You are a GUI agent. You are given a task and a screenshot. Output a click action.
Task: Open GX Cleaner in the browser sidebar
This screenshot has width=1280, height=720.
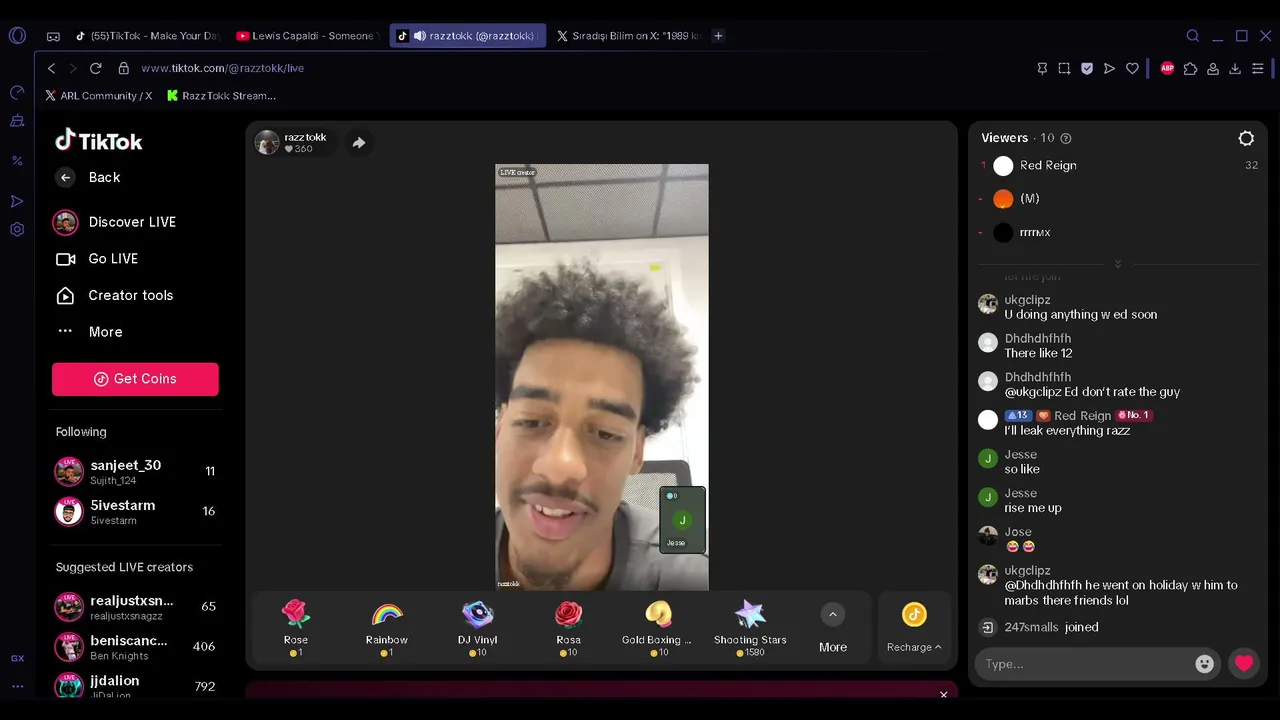tap(17, 121)
